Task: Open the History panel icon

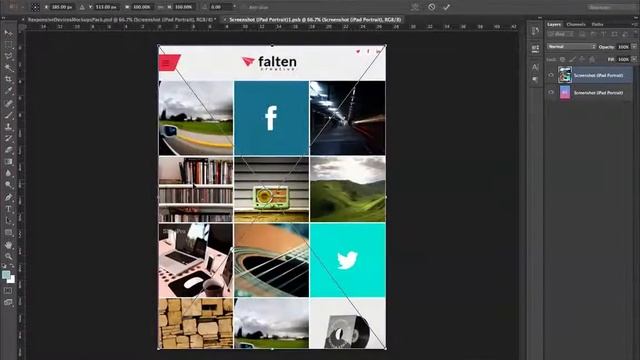Action: point(535,31)
